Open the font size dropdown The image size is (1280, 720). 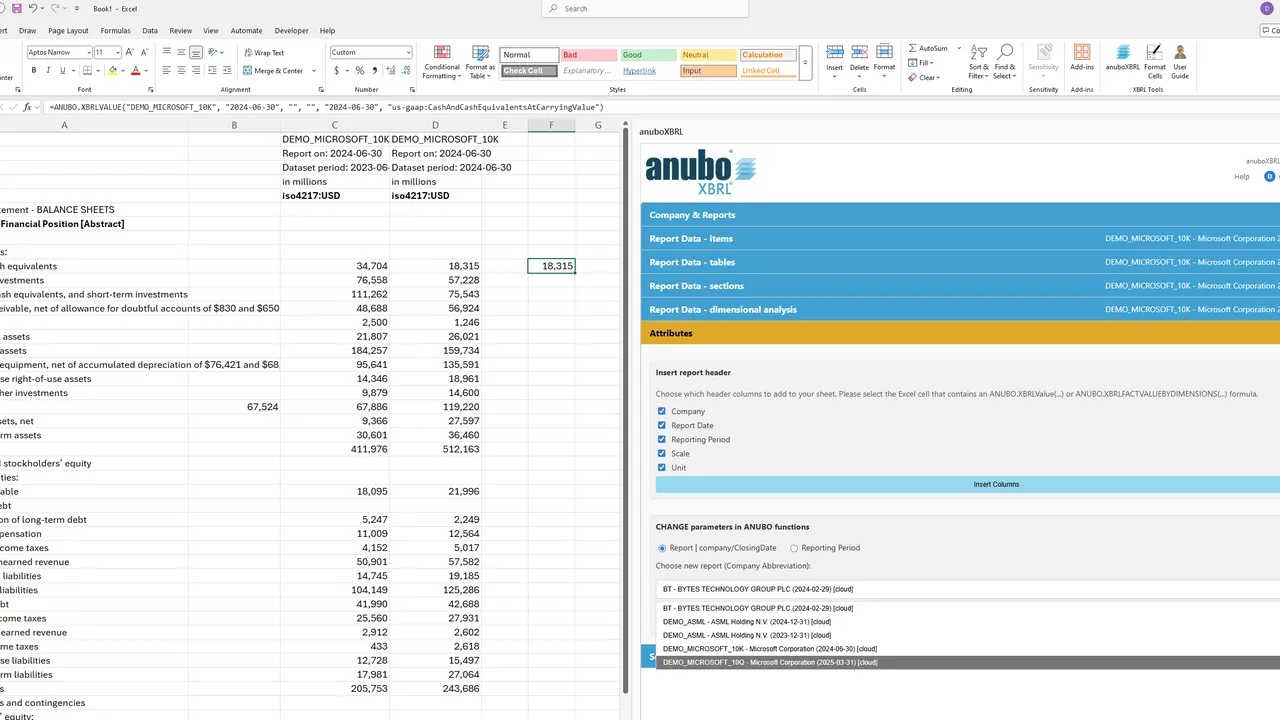[x=118, y=52]
